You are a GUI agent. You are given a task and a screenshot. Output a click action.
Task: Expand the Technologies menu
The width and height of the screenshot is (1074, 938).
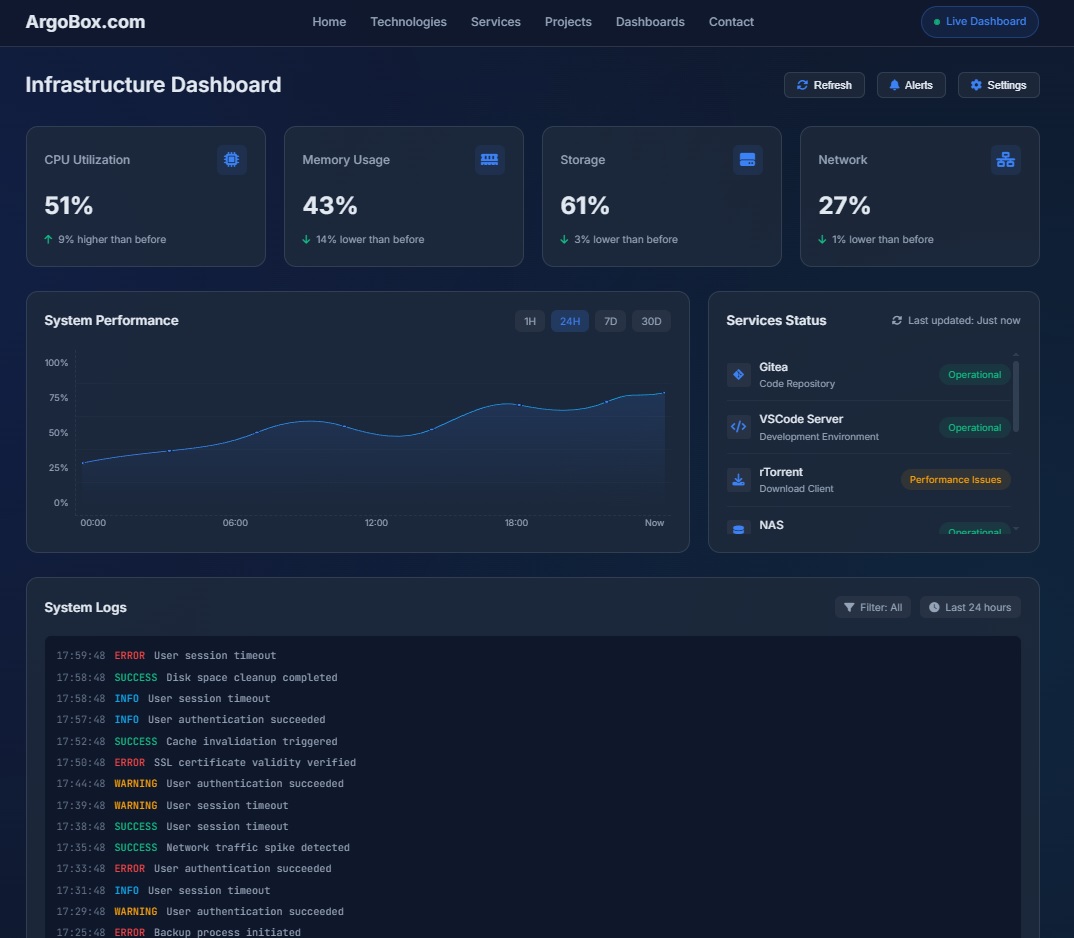(408, 21)
